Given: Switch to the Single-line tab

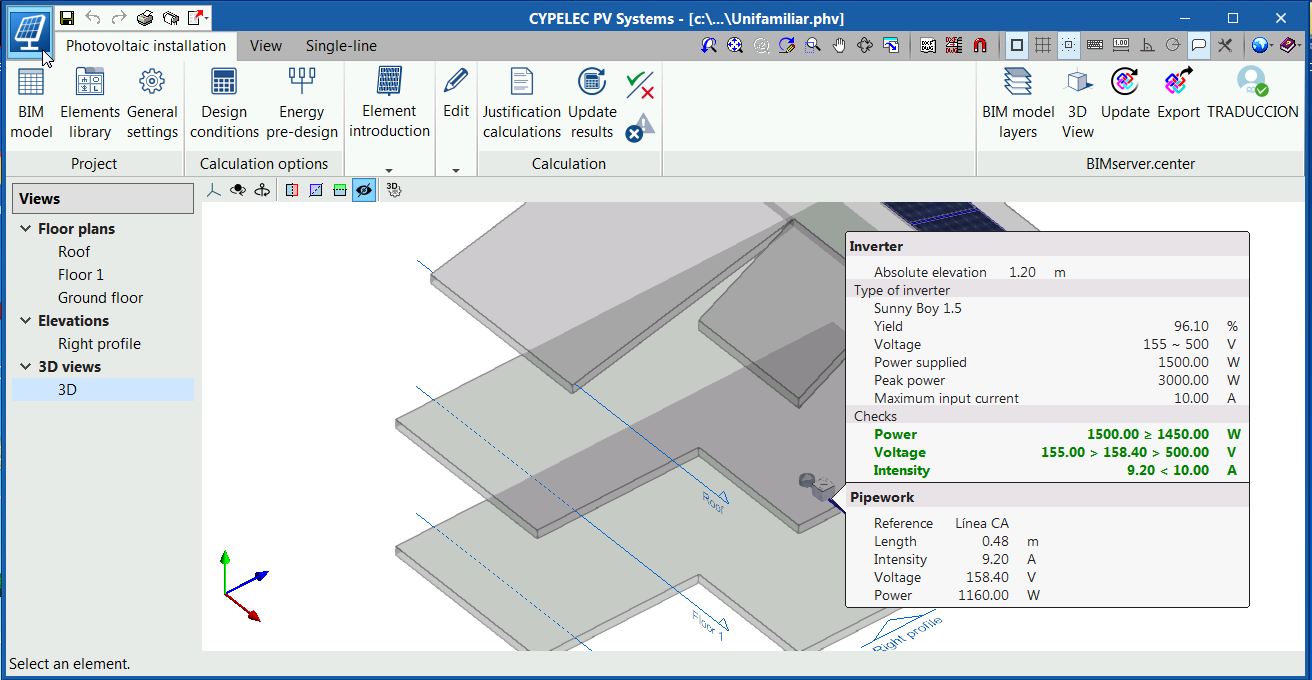Looking at the screenshot, I should (341, 45).
